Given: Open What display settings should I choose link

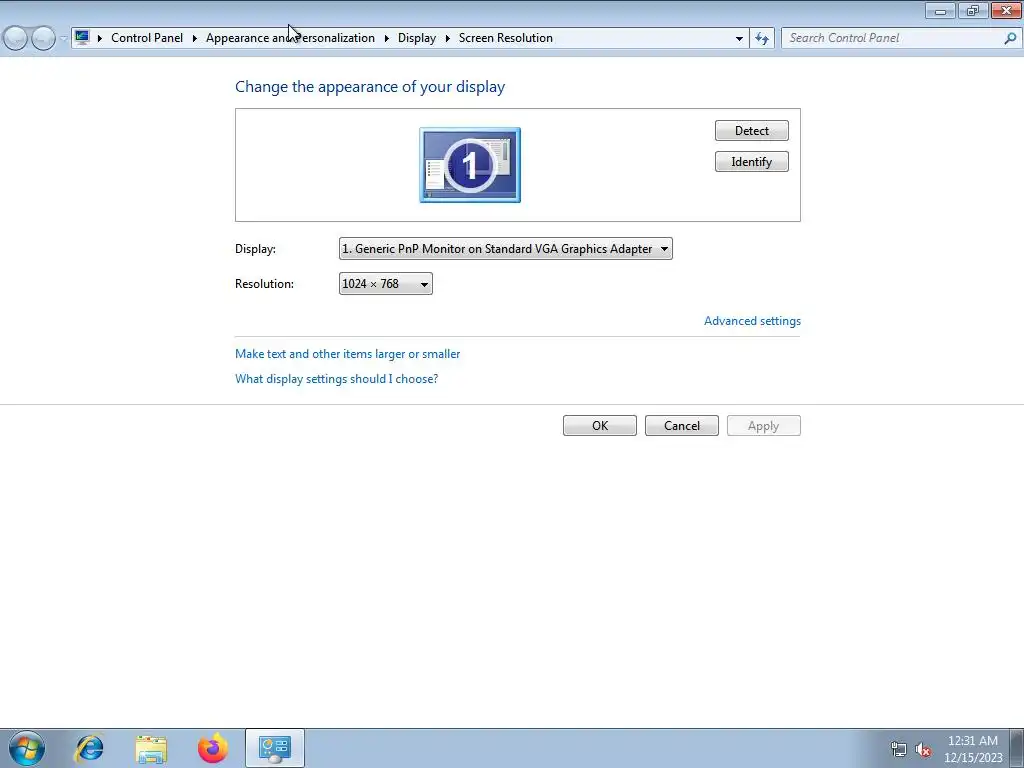Looking at the screenshot, I should coord(336,379).
